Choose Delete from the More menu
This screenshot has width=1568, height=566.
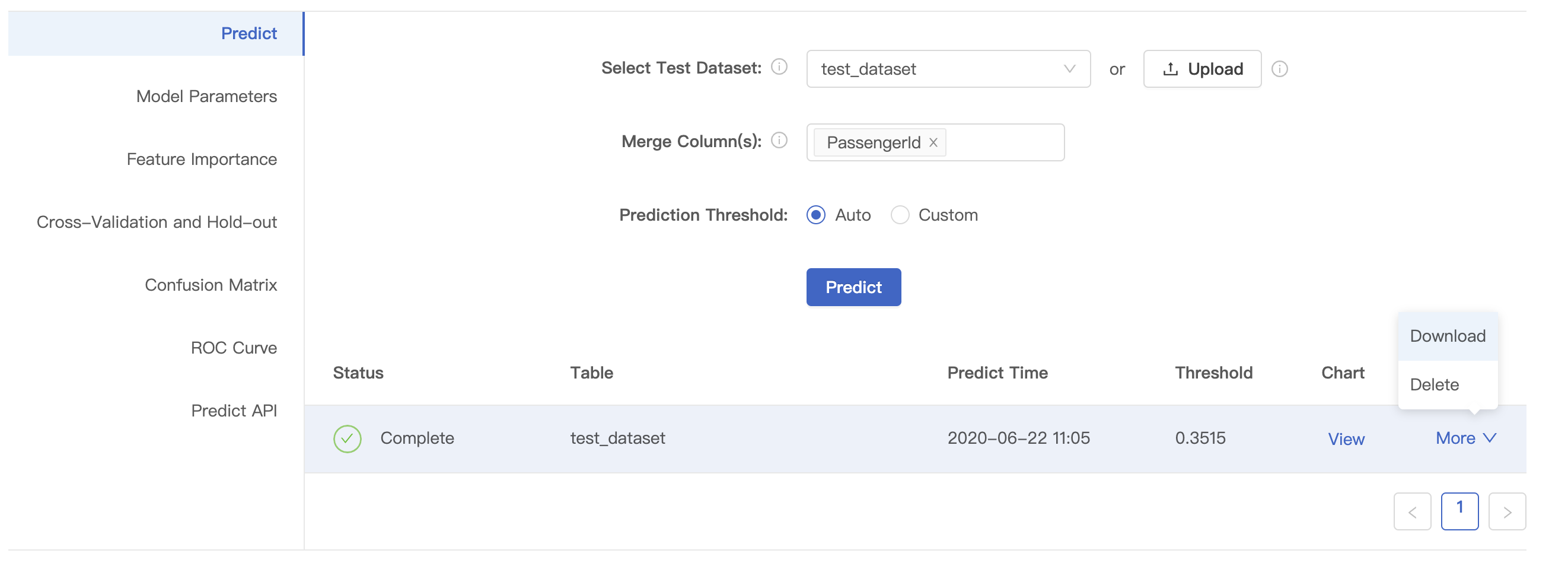[1434, 384]
